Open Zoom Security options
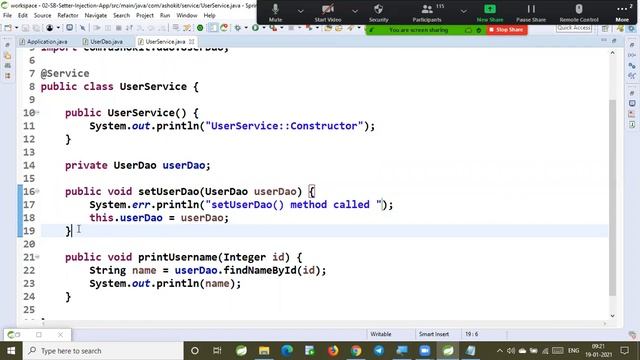Screen dimensions: 640x360 (378, 13)
